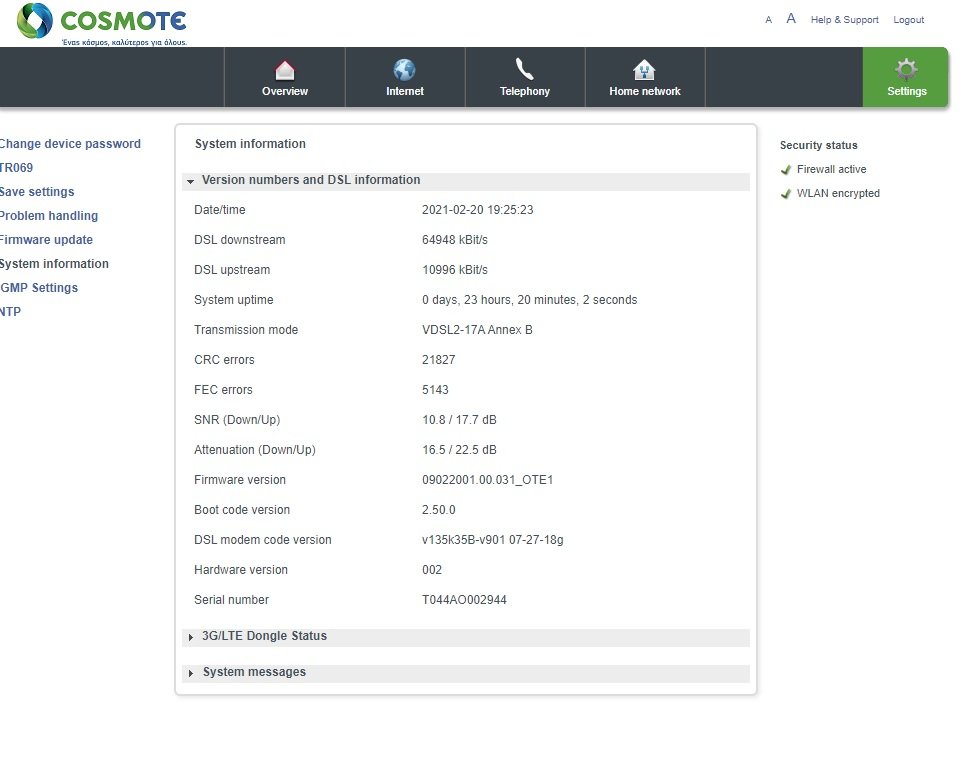Open the Firmware update page
Image resolution: width=979 pixels, height=765 pixels.
coord(46,240)
